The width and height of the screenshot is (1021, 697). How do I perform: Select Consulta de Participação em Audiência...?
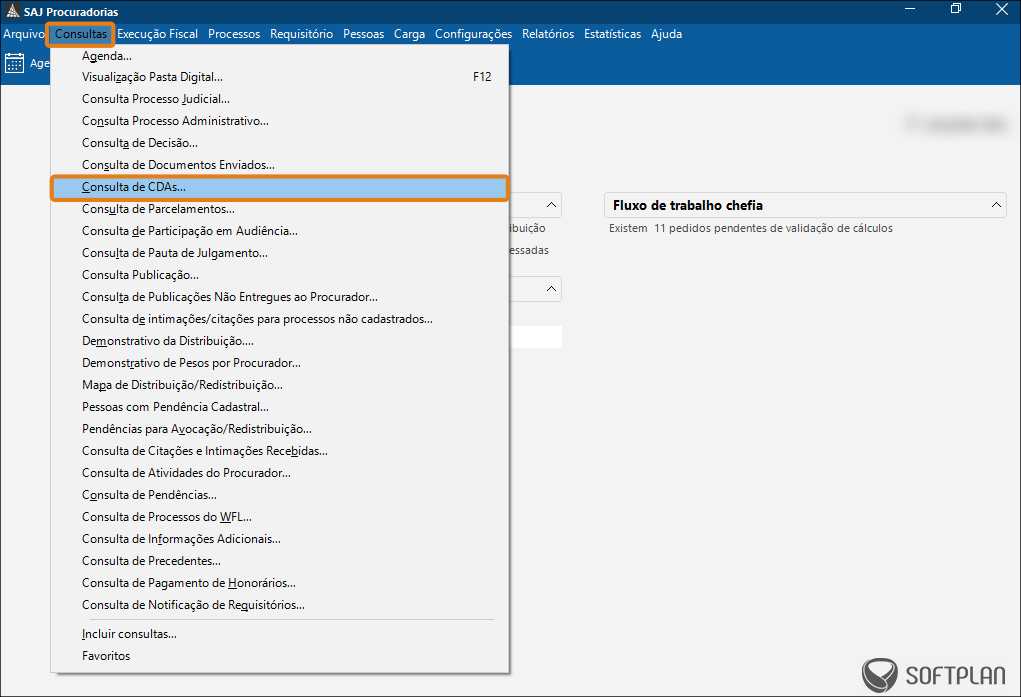(x=280, y=231)
